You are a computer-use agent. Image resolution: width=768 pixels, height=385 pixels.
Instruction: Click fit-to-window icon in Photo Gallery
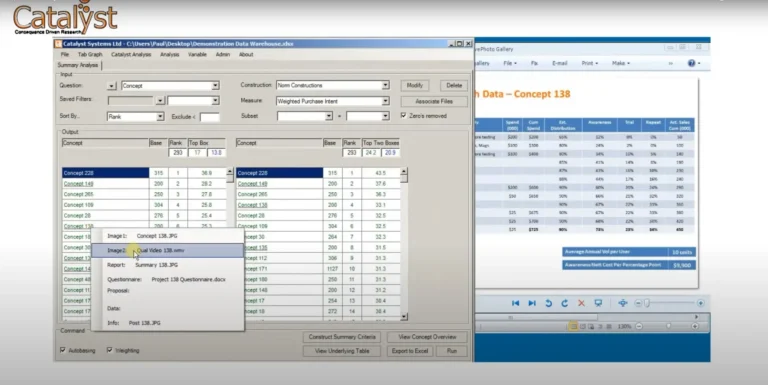tap(623, 303)
